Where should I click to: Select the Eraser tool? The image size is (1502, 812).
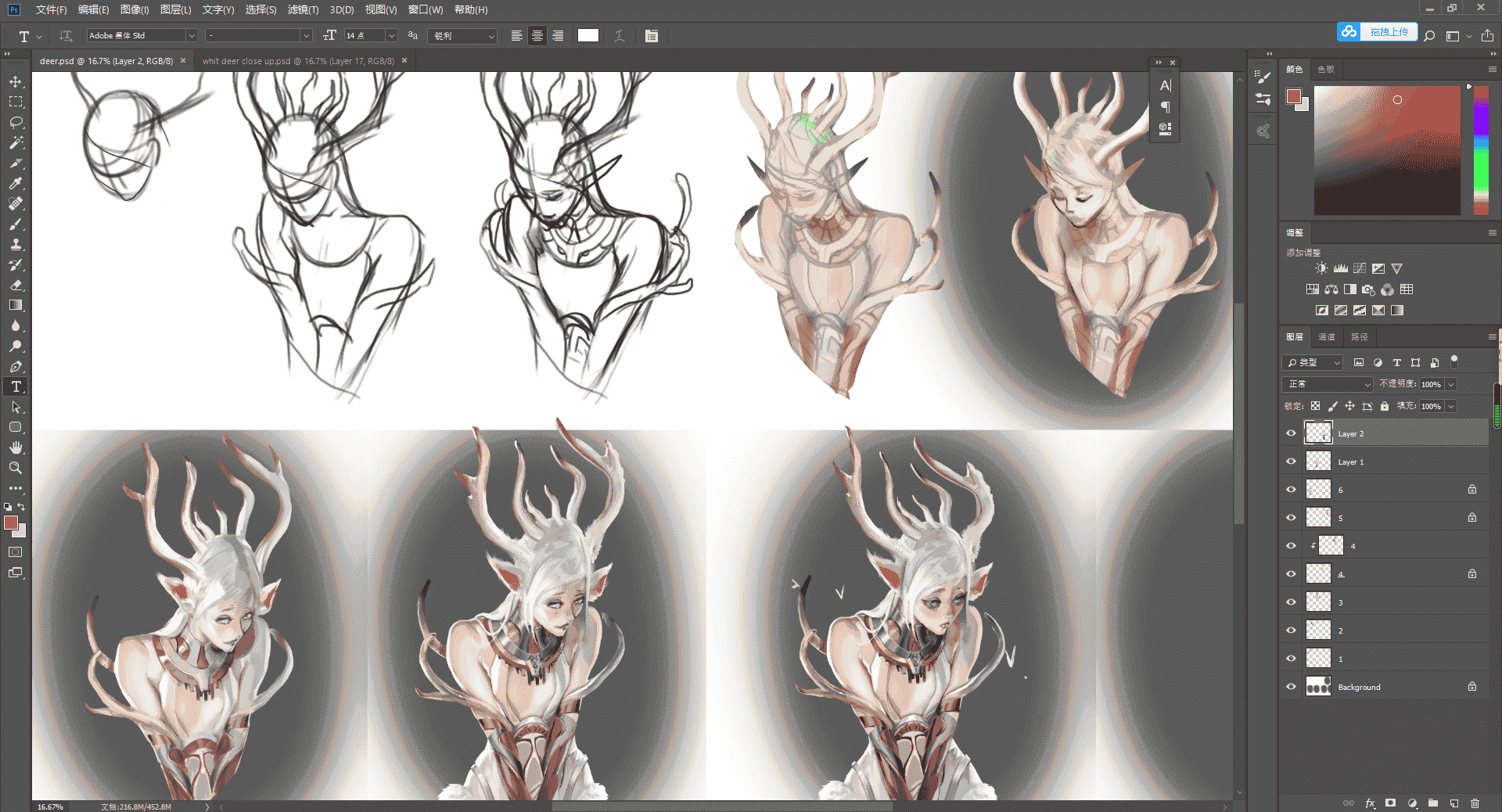tap(16, 286)
